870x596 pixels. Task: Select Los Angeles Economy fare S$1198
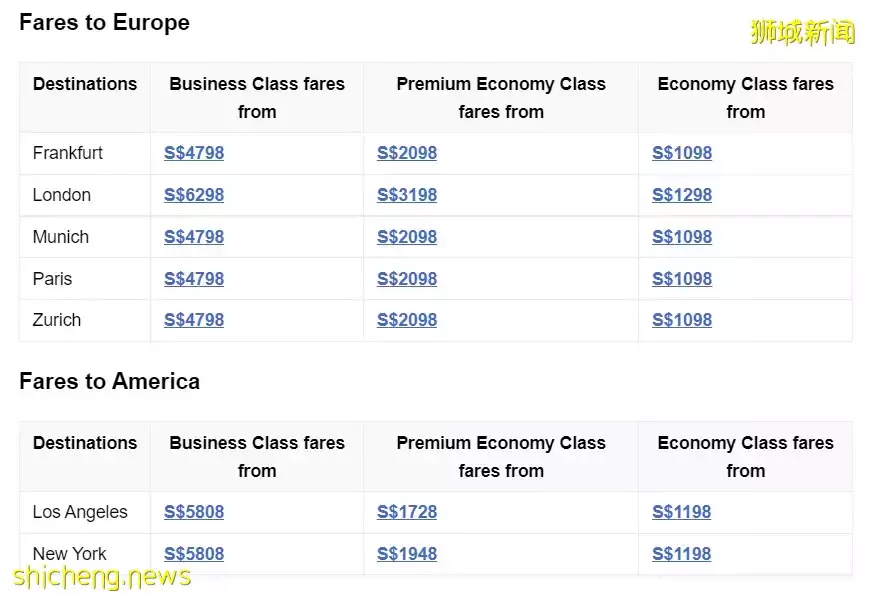click(x=682, y=512)
